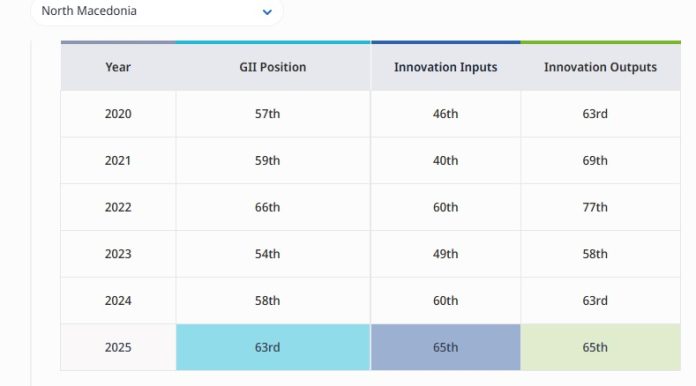This screenshot has width=696, height=386.
Task: Click the 2025 year row cell
Action: 118,347
